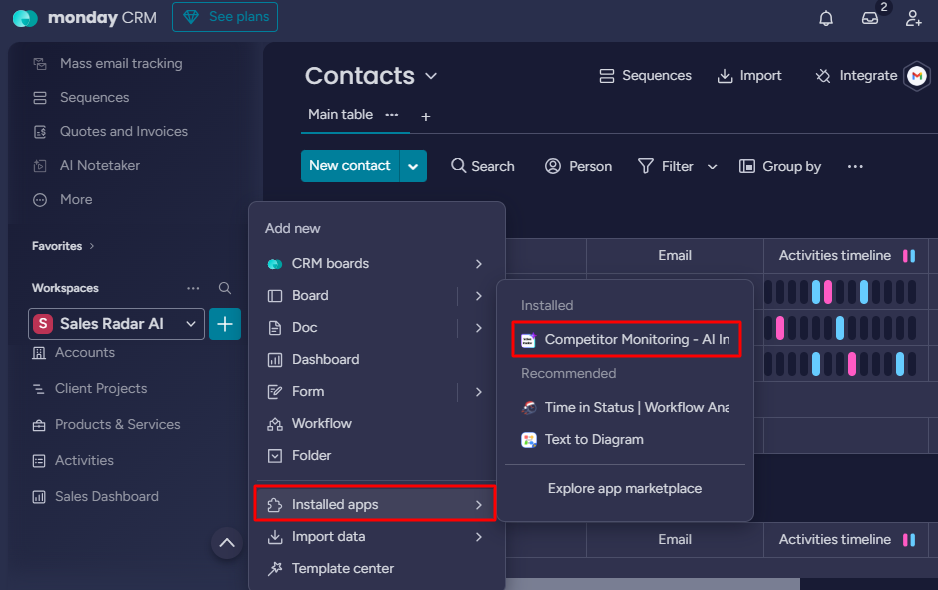This screenshot has height=590, width=938.
Task: Click the first row's activities timeline bars
Action: (x=840, y=292)
